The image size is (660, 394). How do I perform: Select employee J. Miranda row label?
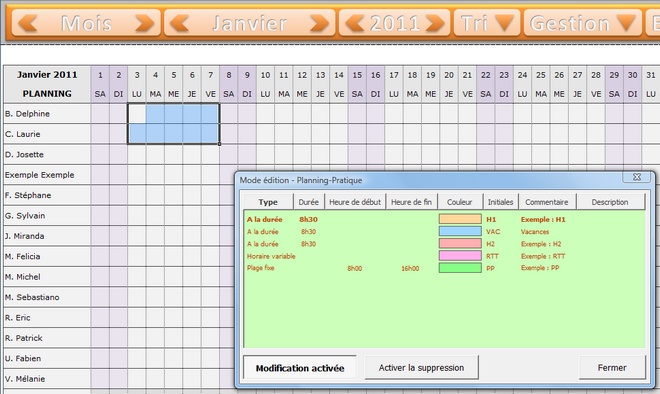[x=47, y=236]
